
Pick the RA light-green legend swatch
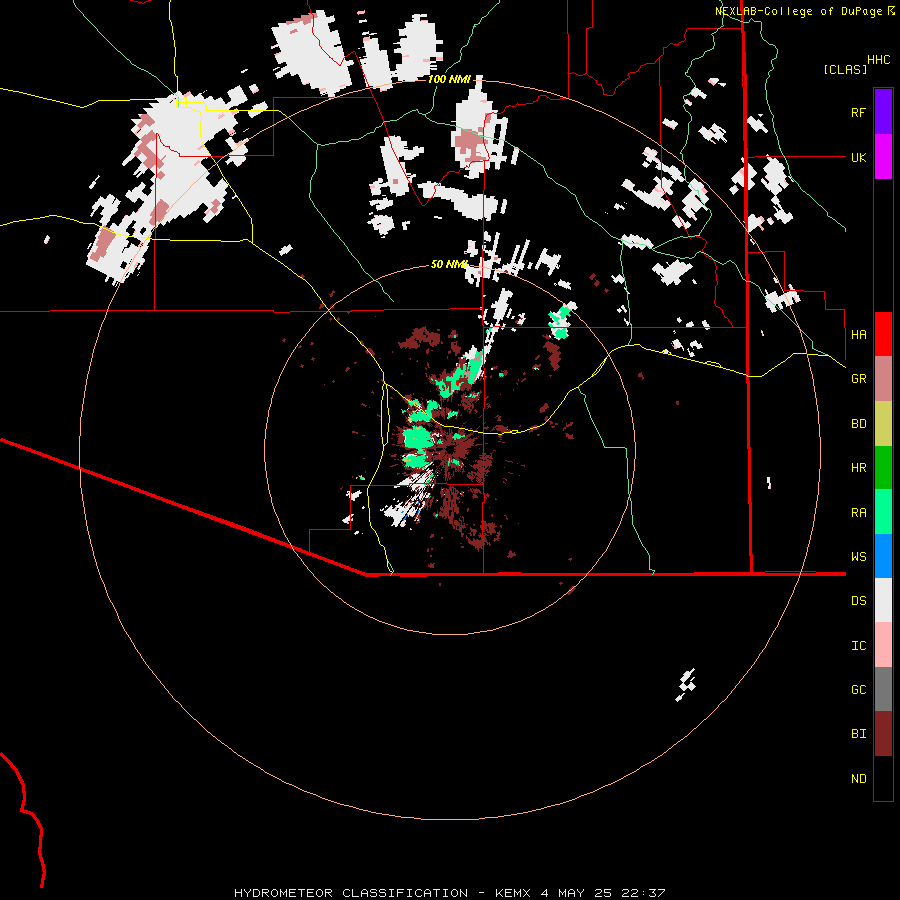click(x=883, y=512)
